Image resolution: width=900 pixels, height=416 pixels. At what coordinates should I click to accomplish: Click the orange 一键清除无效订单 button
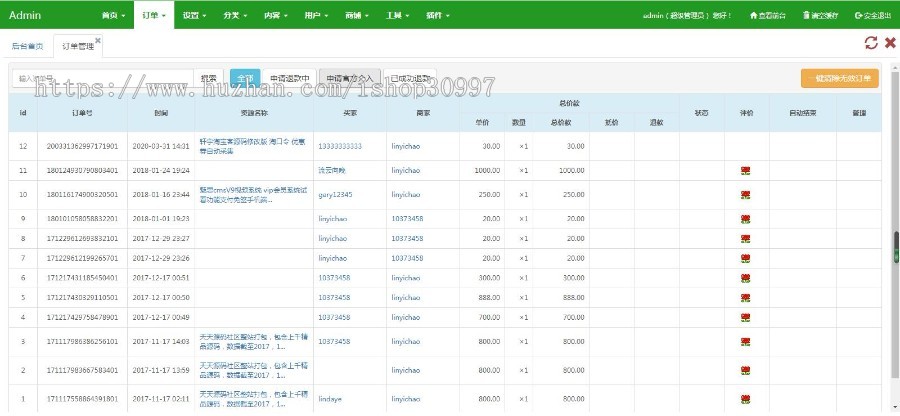click(840, 79)
